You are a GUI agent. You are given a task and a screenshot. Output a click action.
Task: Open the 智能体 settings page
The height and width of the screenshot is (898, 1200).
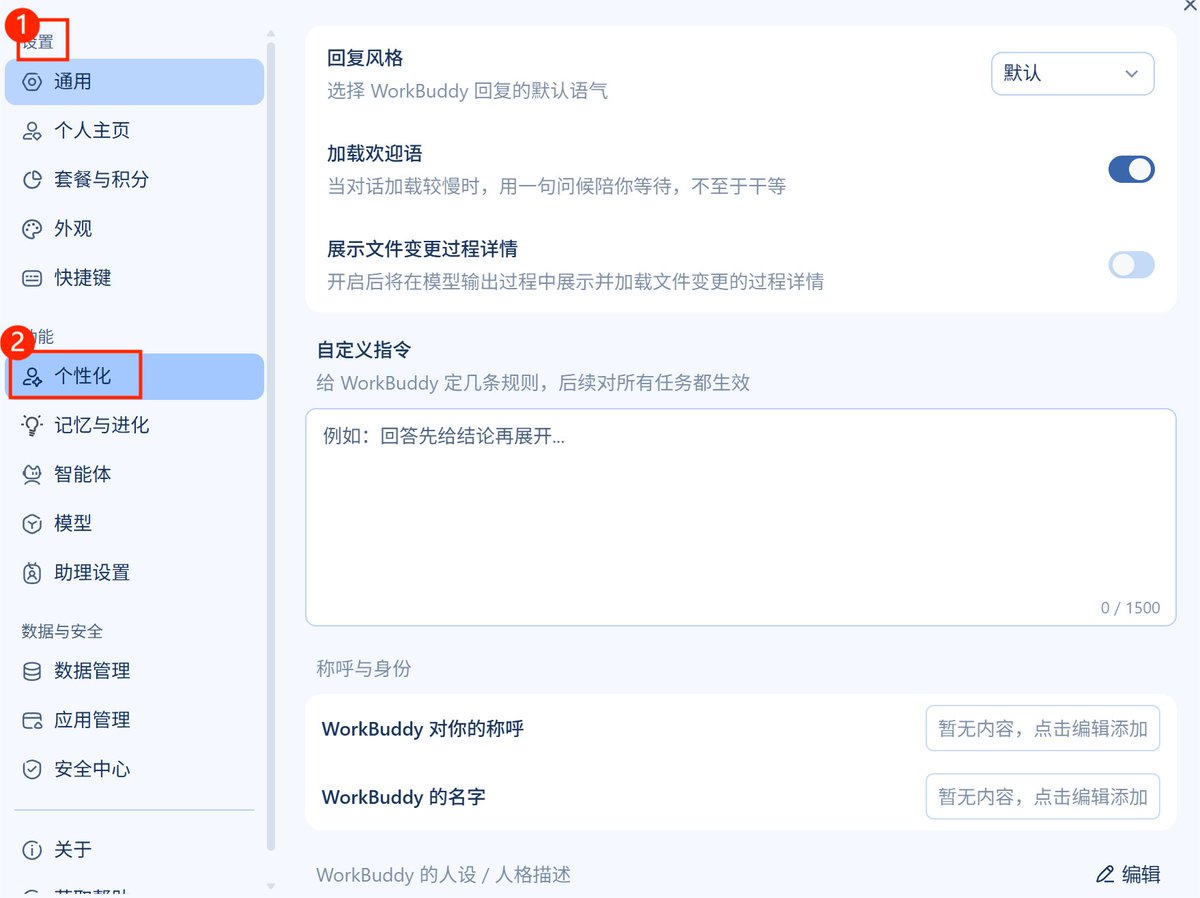tap(134, 475)
